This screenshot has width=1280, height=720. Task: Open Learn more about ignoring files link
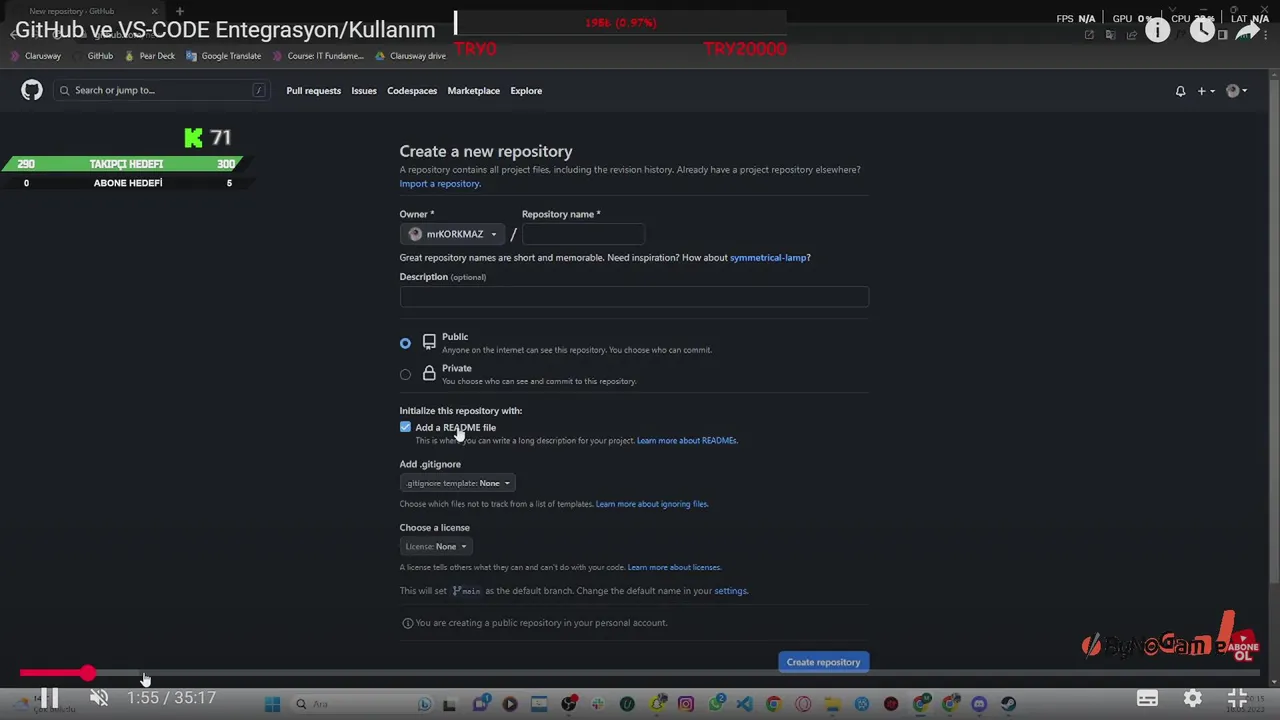(652, 504)
